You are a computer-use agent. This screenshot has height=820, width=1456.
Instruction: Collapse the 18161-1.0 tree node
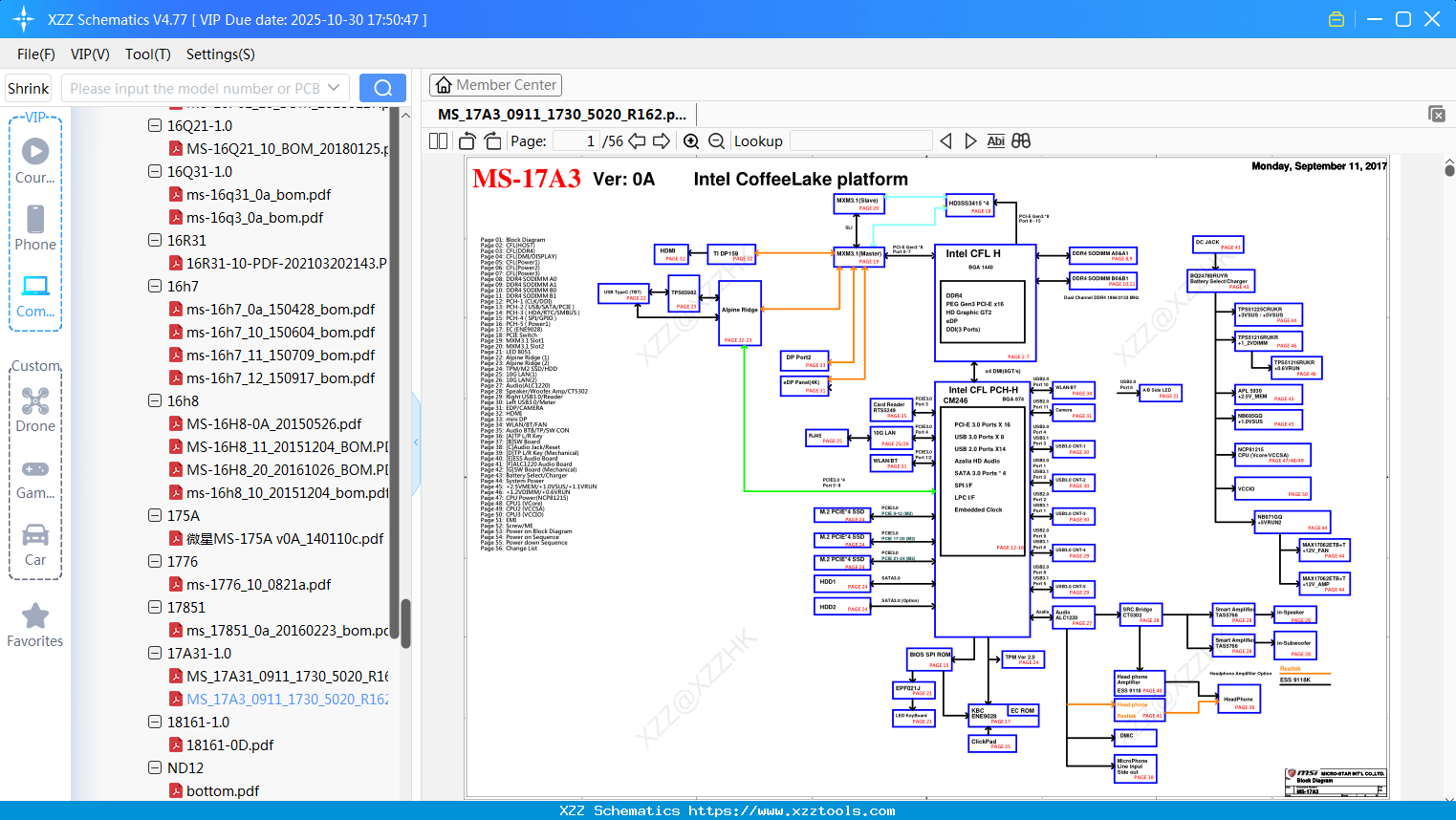coord(155,722)
